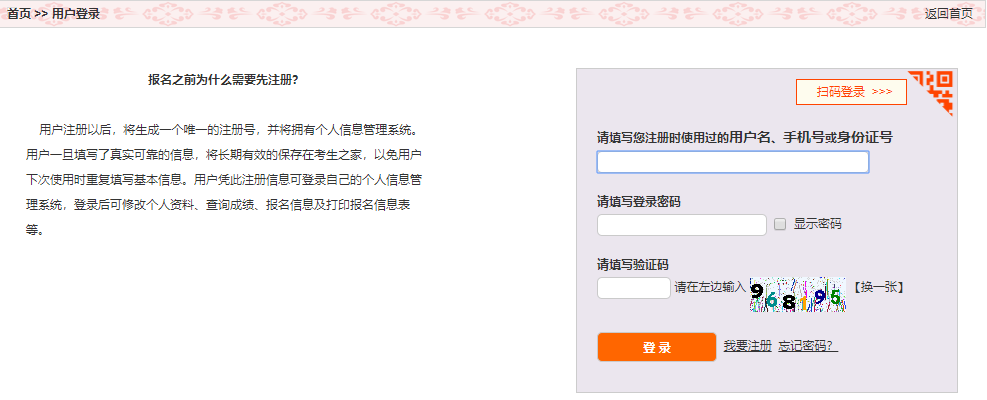This screenshot has width=987, height=400.
Task: Click the captcha image showing digits
Action: click(798, 294)
